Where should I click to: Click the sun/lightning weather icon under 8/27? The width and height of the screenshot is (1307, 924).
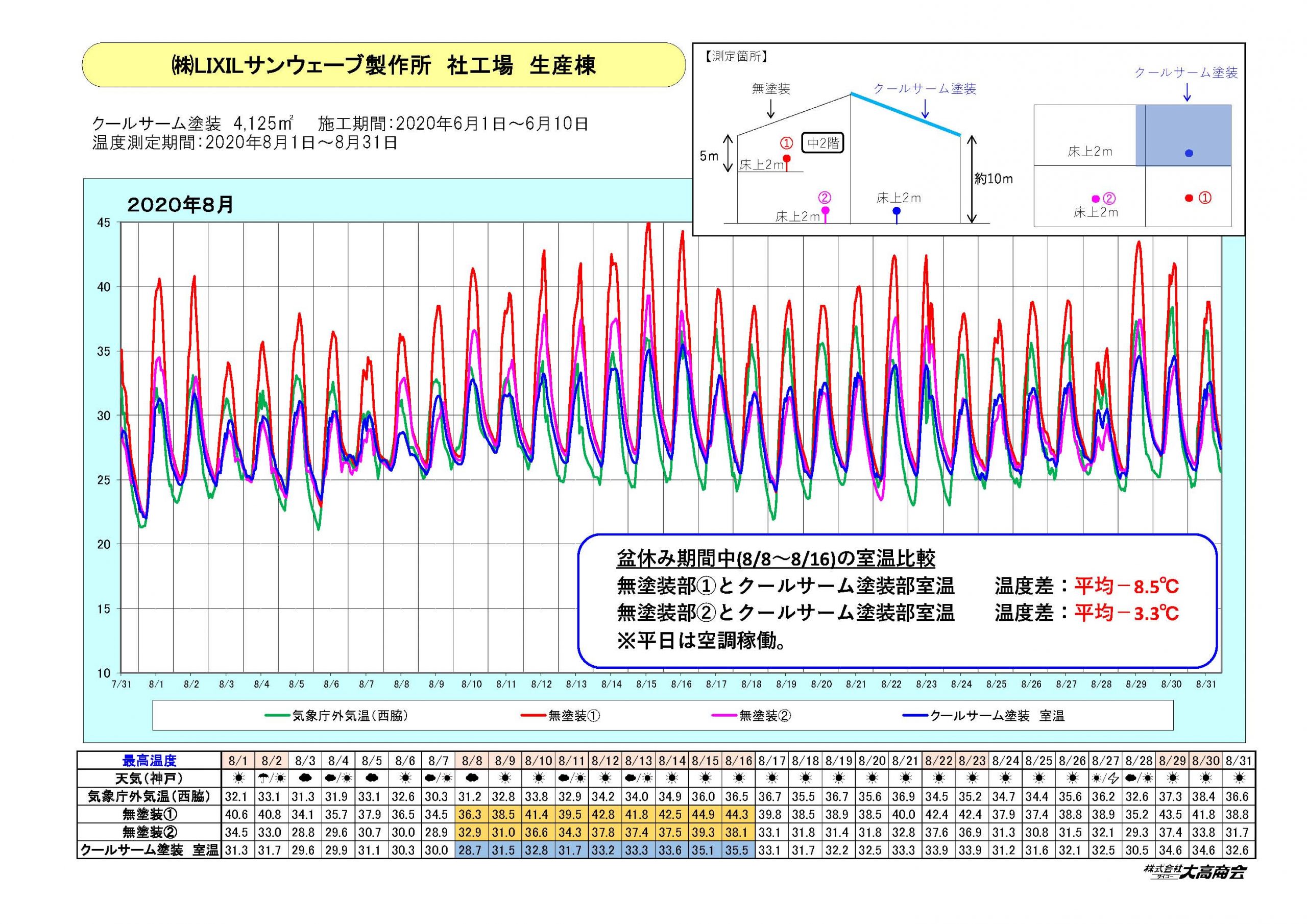[x=1106, y=777]
